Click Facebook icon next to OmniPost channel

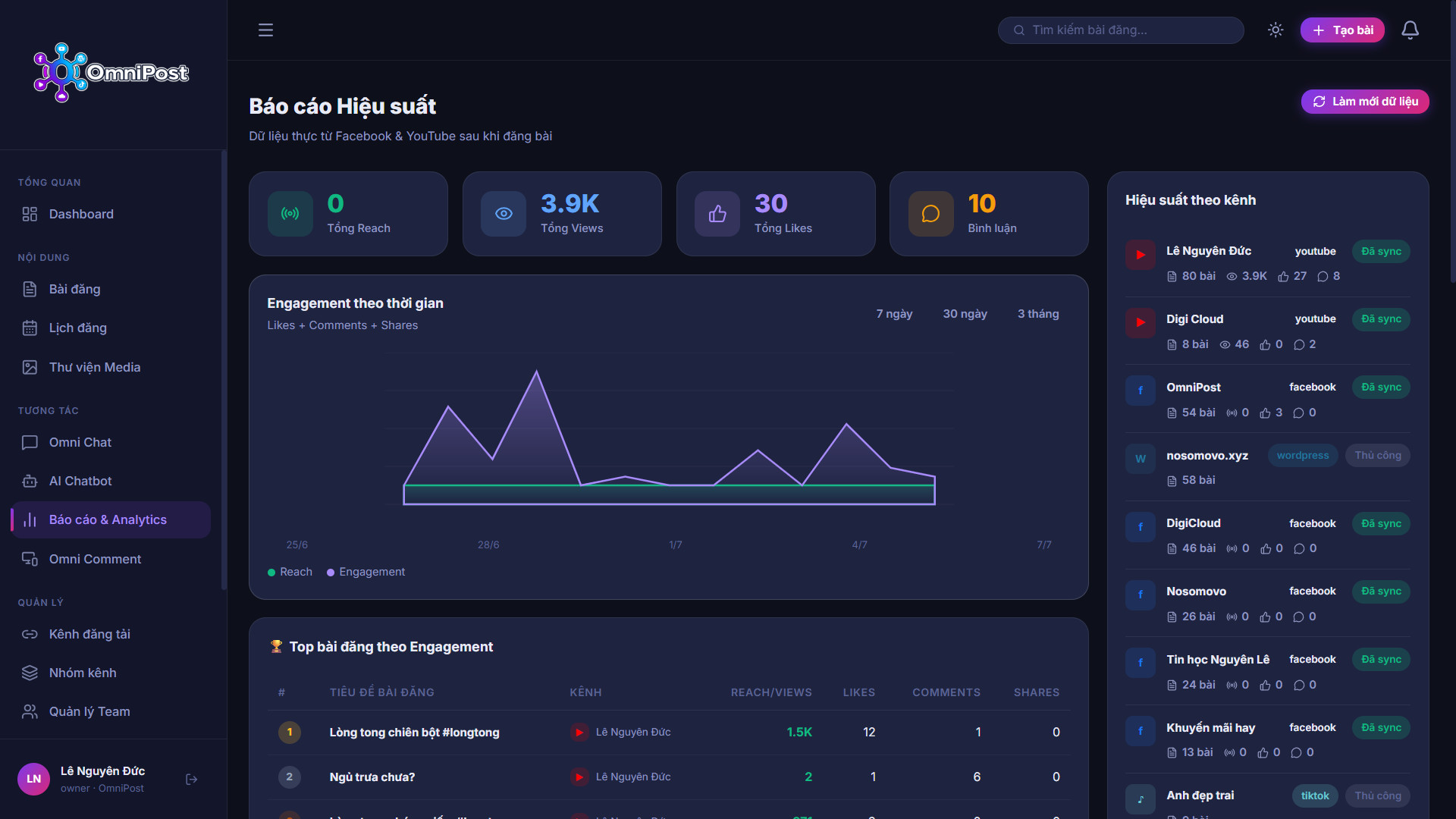pos(1141,391)
